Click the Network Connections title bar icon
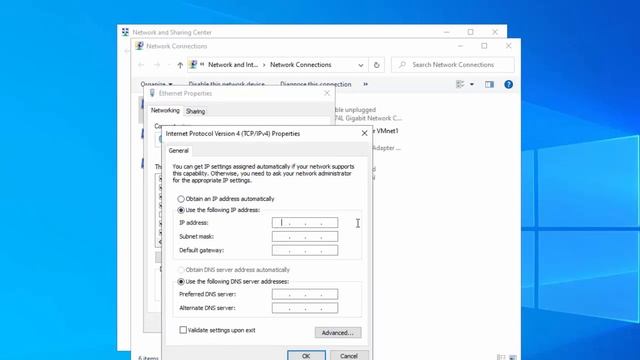Screen dimensions: 640x360 [139, 46]
